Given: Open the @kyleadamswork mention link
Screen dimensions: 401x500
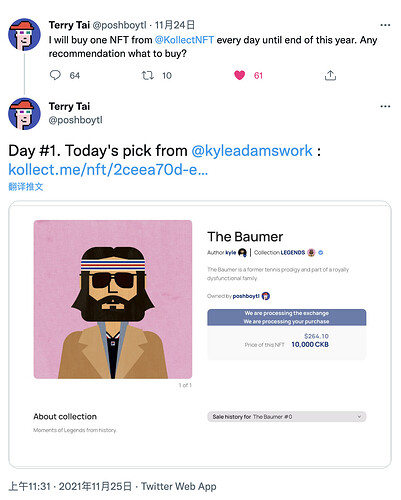Looking at the screenshot, I should (x=252, y=151).
